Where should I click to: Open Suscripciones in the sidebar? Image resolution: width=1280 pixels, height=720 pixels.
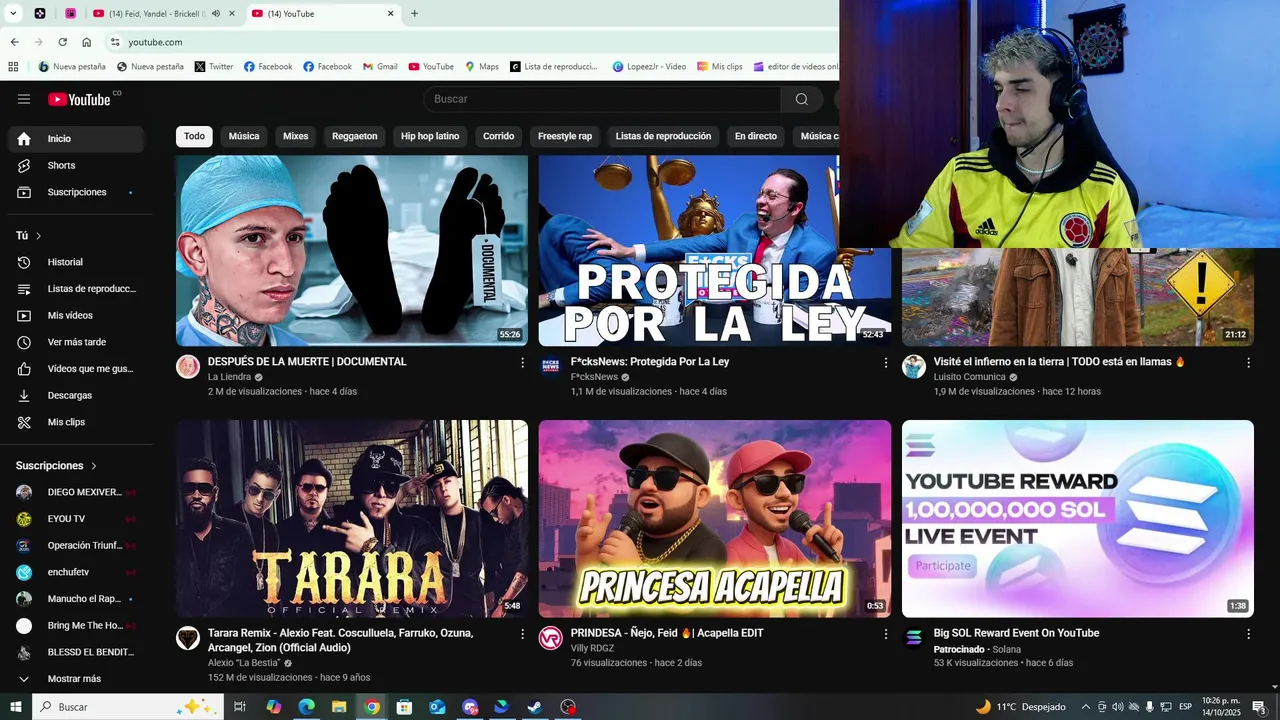[76, 192]
